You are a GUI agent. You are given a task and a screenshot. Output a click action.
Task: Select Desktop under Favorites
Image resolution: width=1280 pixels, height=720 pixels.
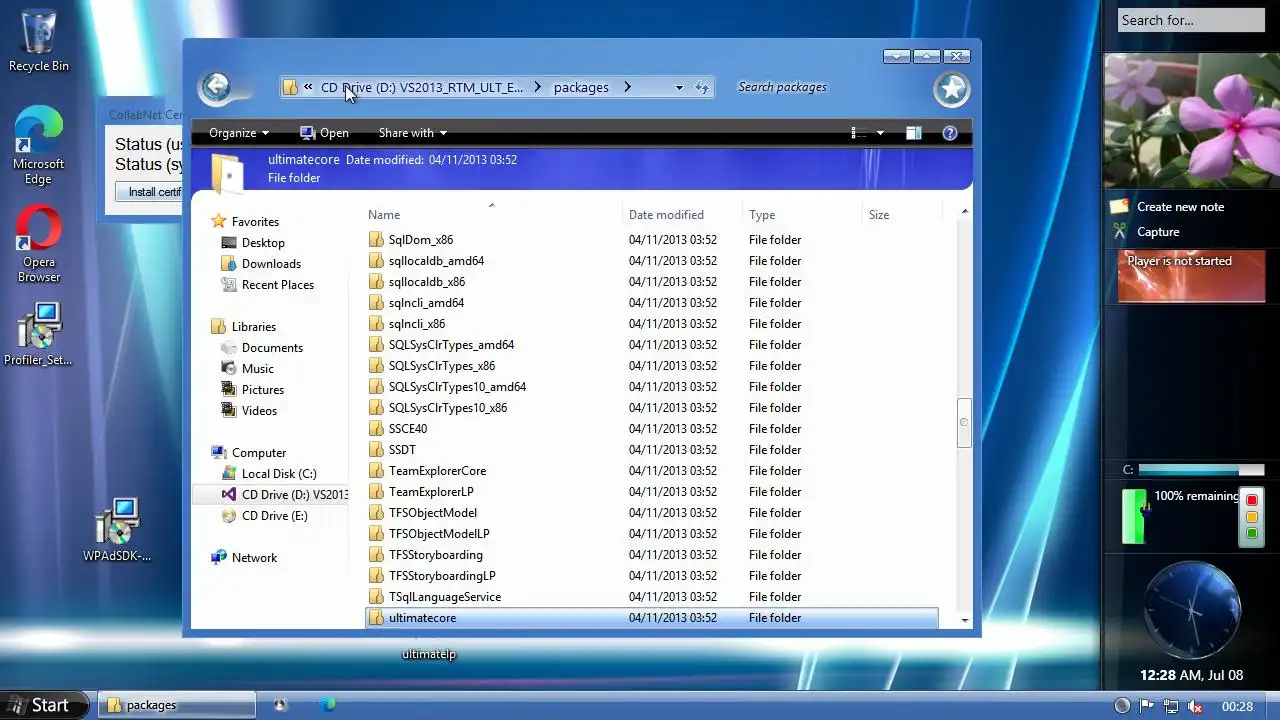pos(262,243)
